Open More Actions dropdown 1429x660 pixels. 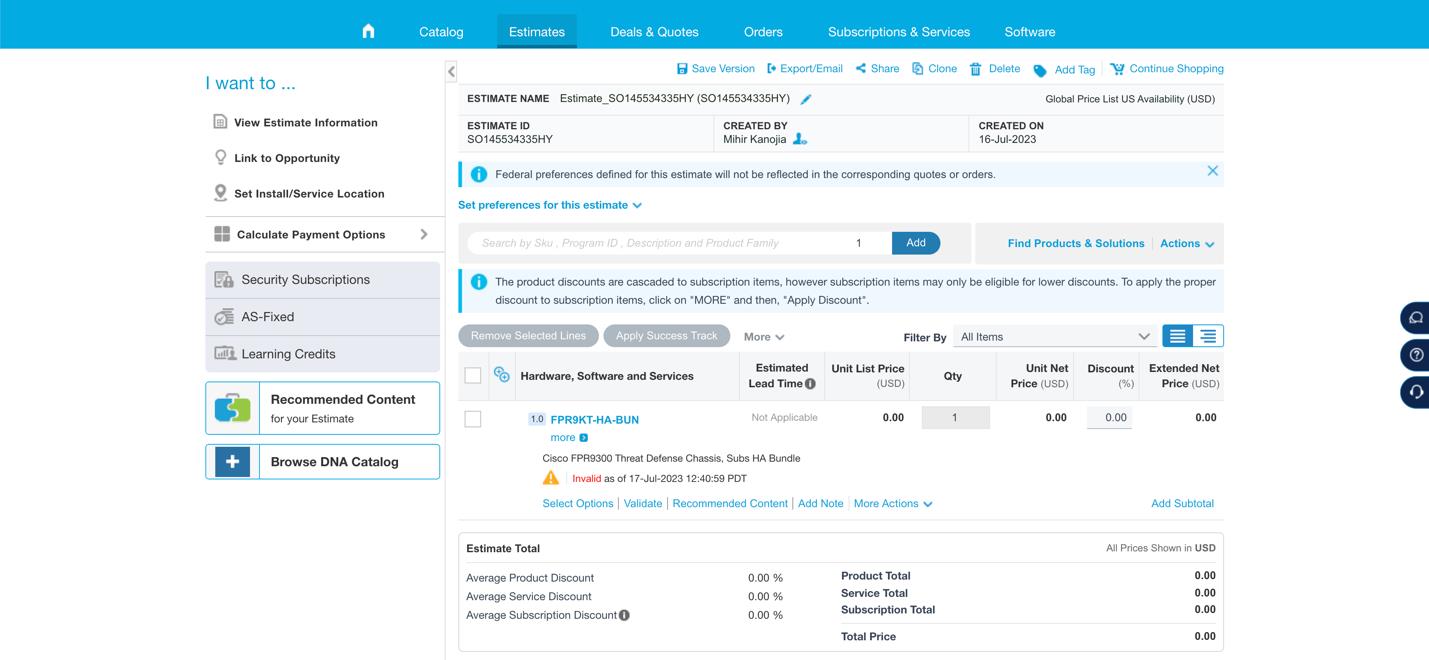click(893, 503)
